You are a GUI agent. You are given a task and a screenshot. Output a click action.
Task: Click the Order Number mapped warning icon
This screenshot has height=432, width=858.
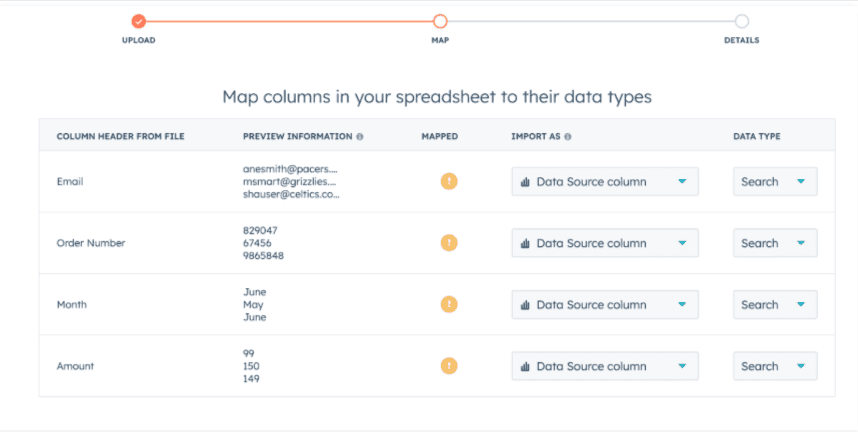(x=449, y=243)
